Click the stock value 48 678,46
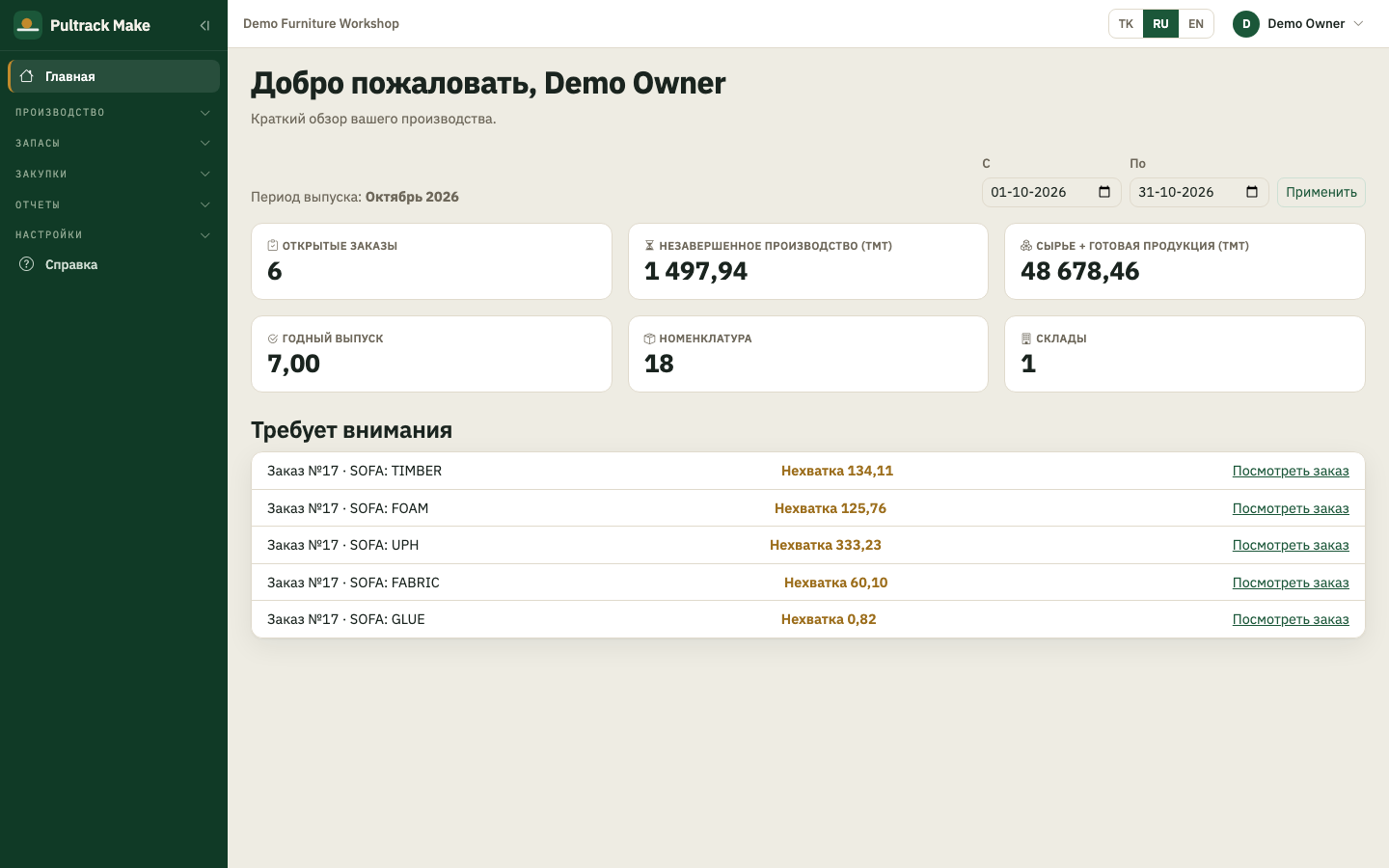The width and height of the screenshot is (1389, 868). pyautogui.click(x=1080, y=271)
